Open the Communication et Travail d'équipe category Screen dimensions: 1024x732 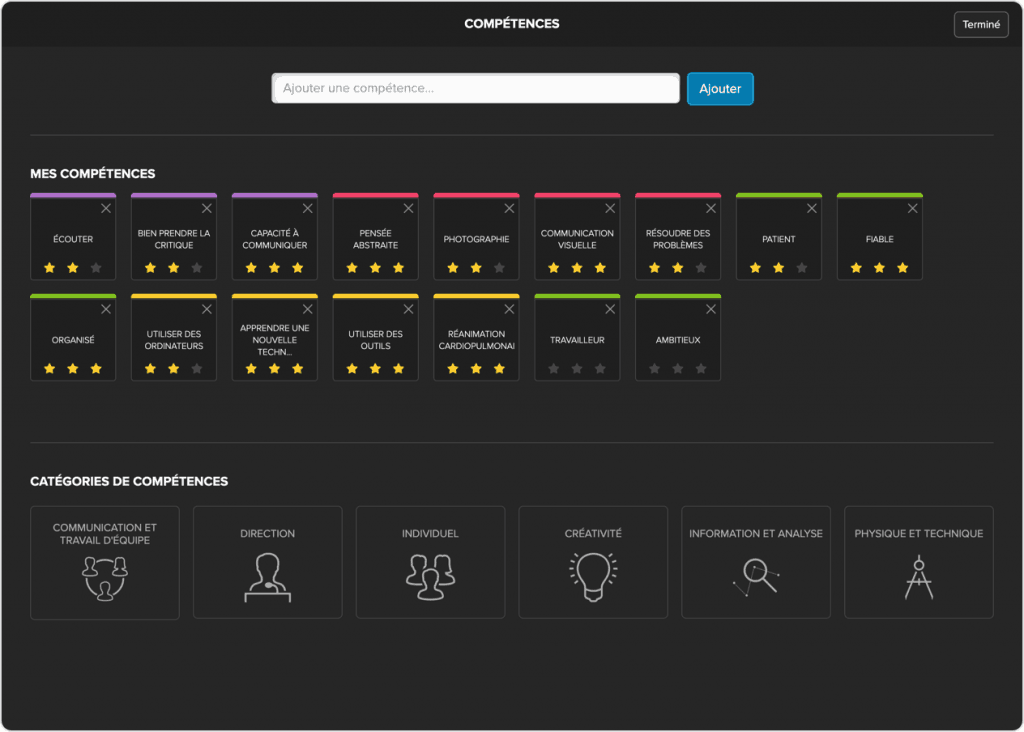[x=105, y=562]
